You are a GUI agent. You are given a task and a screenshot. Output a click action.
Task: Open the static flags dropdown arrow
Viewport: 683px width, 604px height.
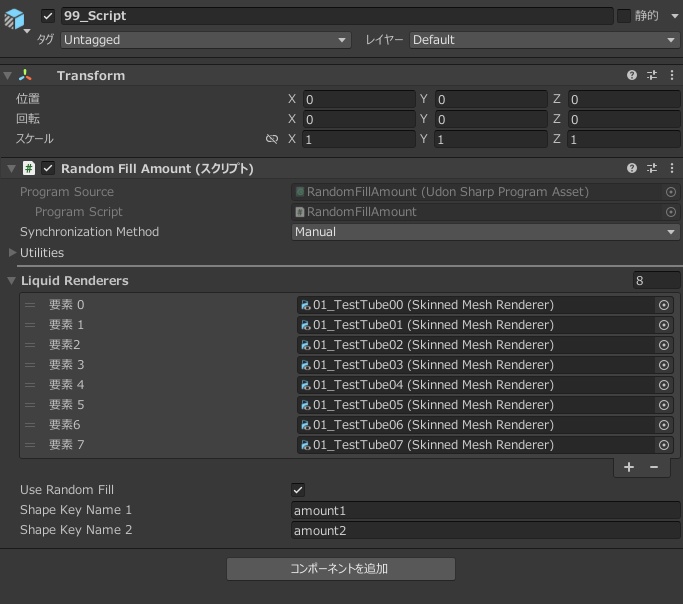pos(674,16)
